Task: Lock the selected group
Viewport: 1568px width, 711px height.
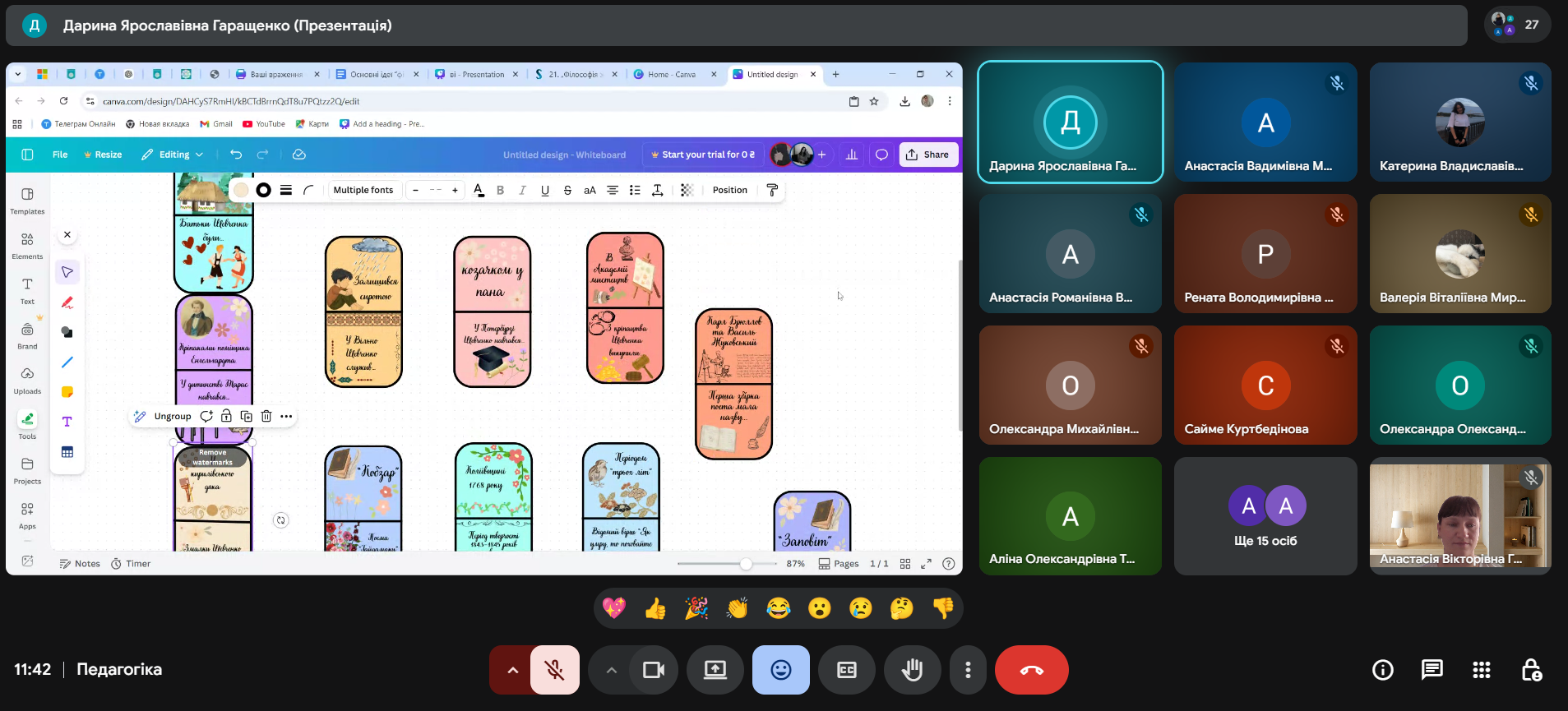Action: (226, 416)
